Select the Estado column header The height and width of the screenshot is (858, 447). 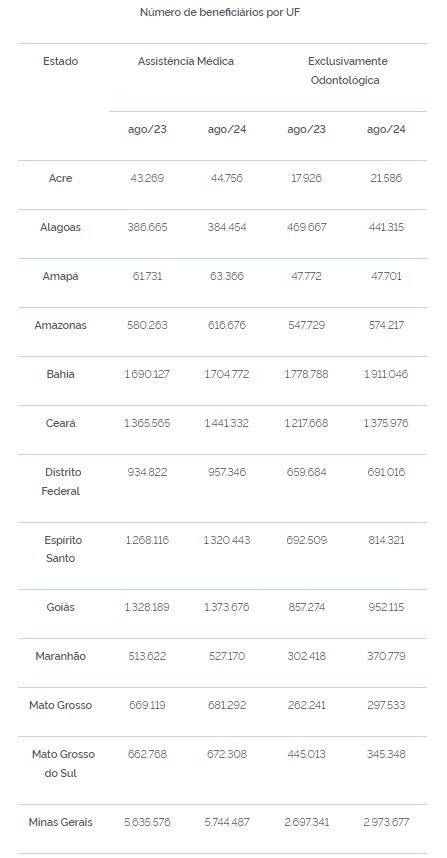click(61, 61)
